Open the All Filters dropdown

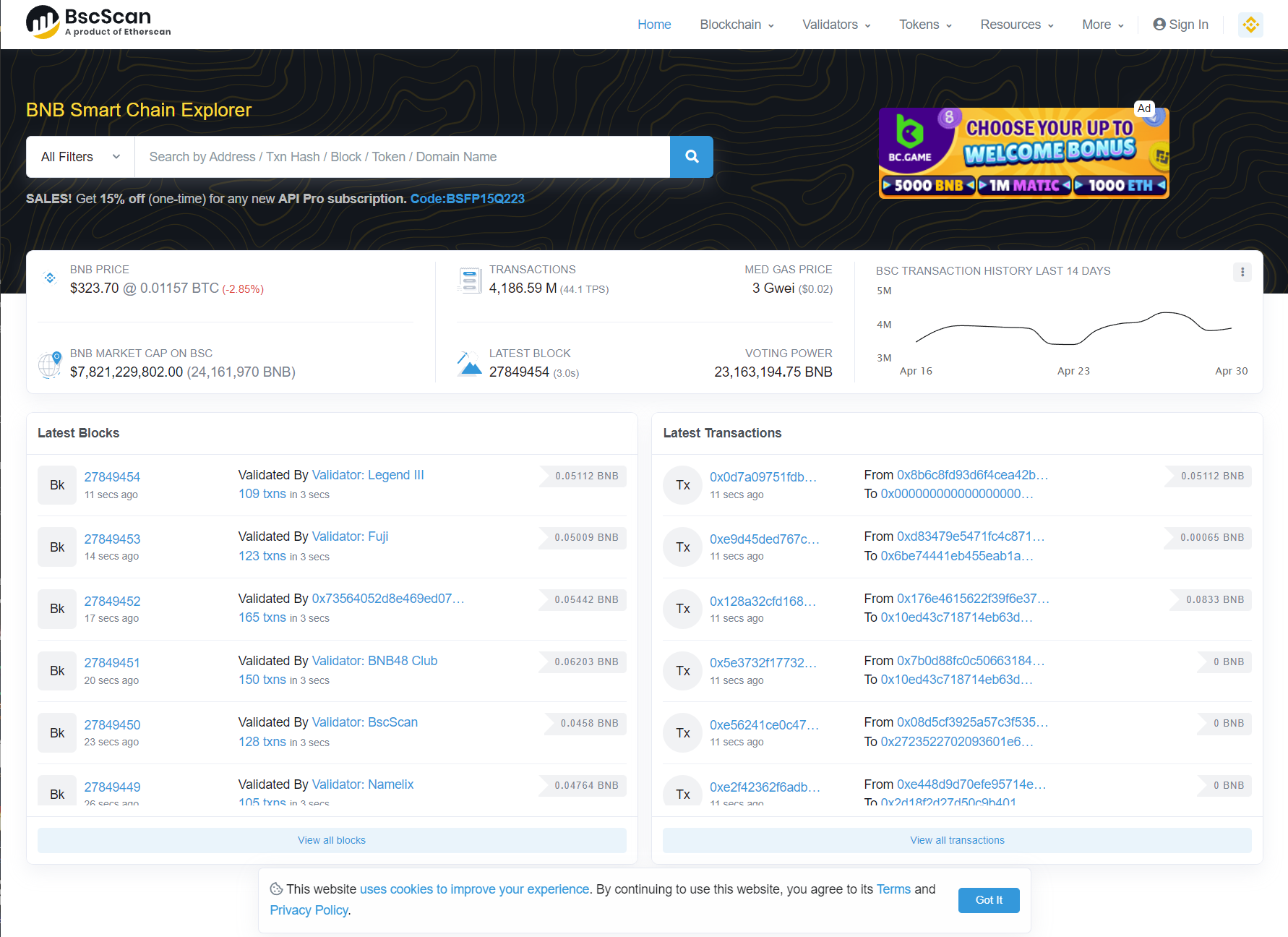click(x=80, y=157)
